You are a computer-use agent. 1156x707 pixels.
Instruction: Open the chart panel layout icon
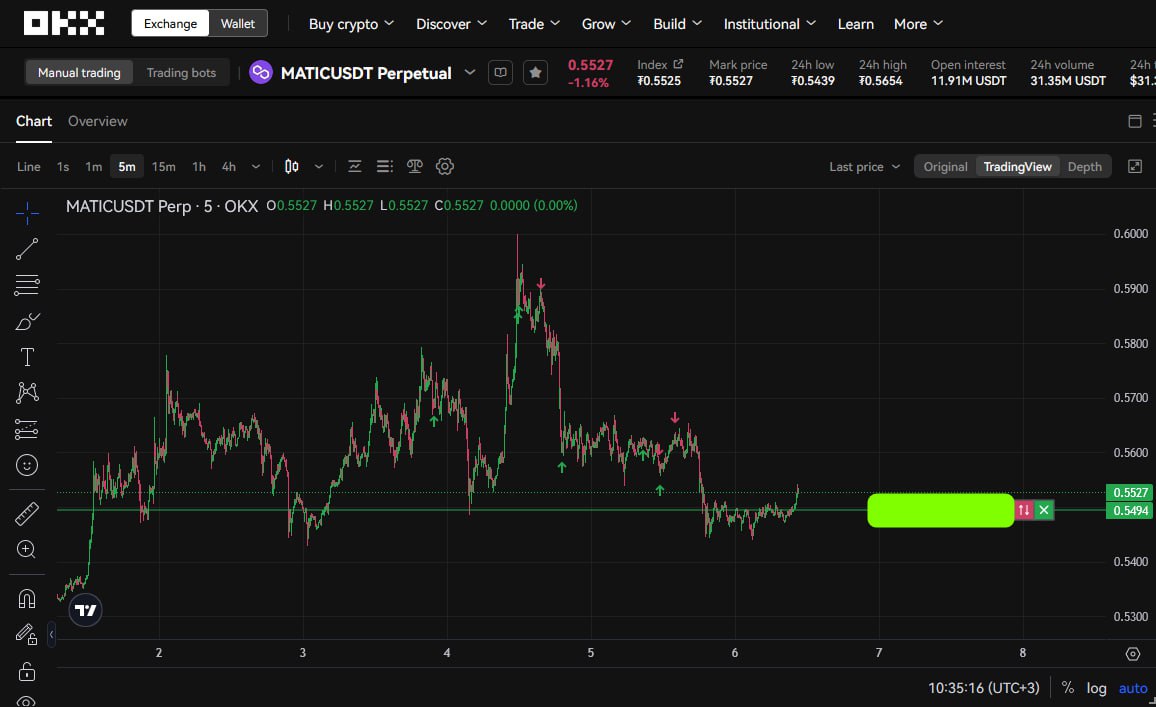coord(1135,121)
